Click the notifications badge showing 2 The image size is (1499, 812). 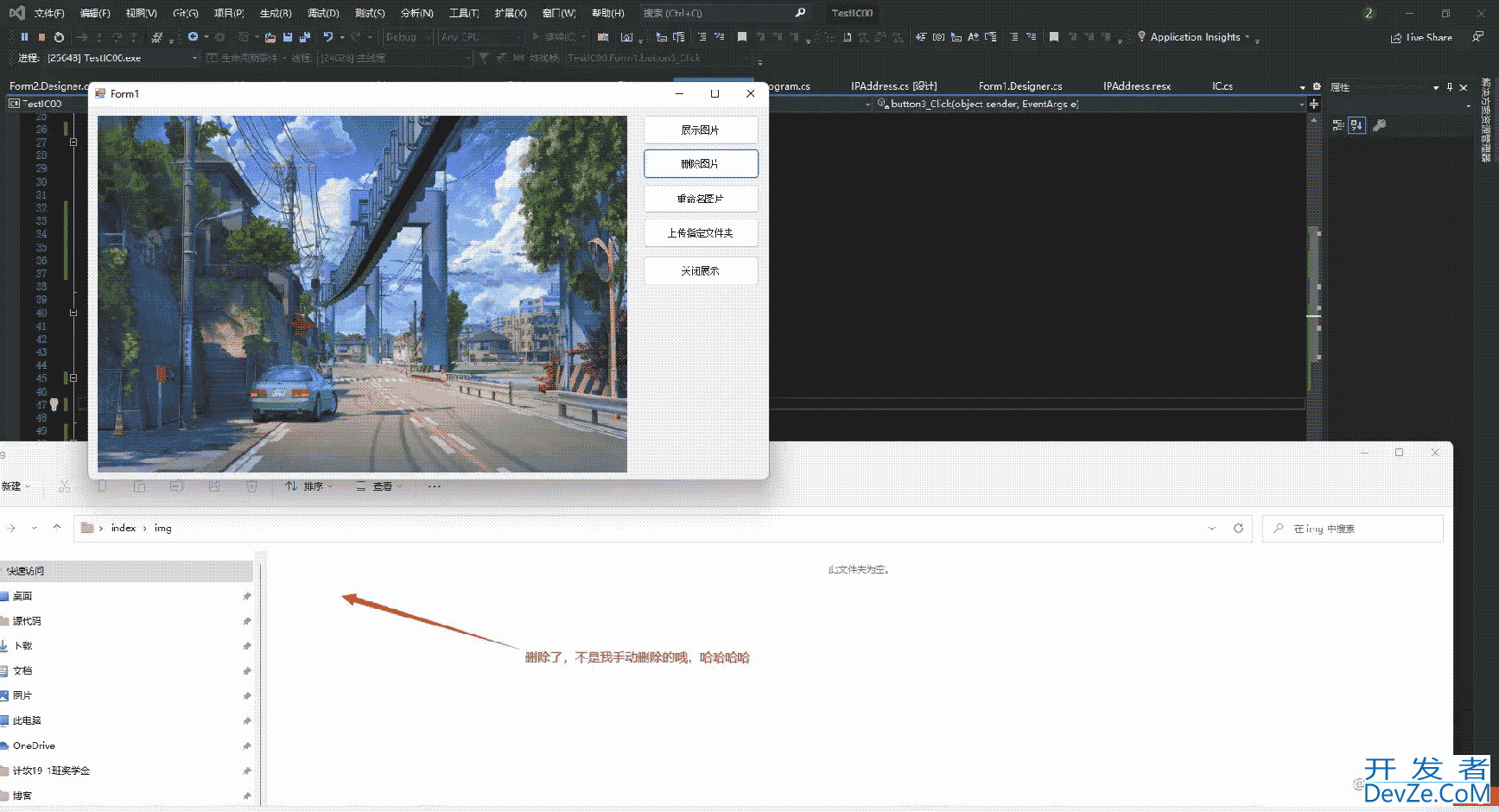tap(1369, 13)
